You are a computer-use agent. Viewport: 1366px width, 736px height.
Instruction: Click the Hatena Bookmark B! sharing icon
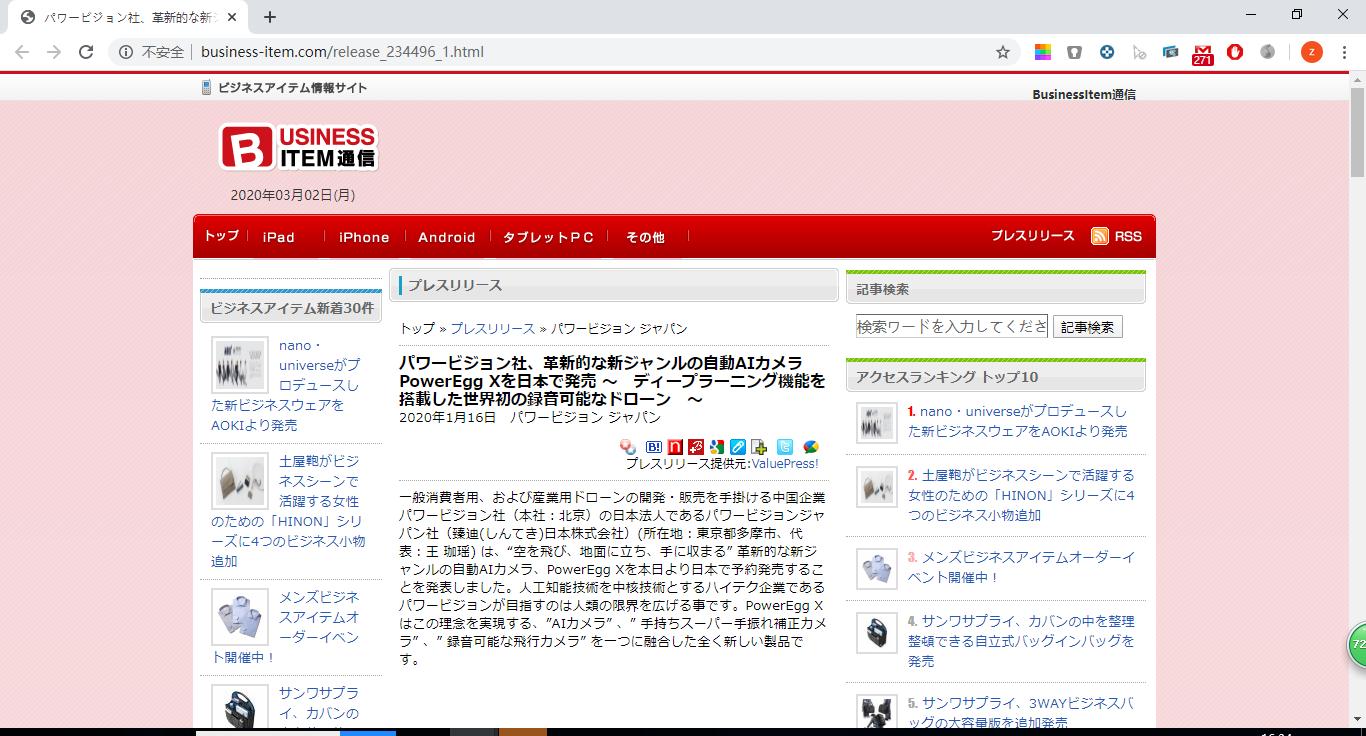click(654, 447)
